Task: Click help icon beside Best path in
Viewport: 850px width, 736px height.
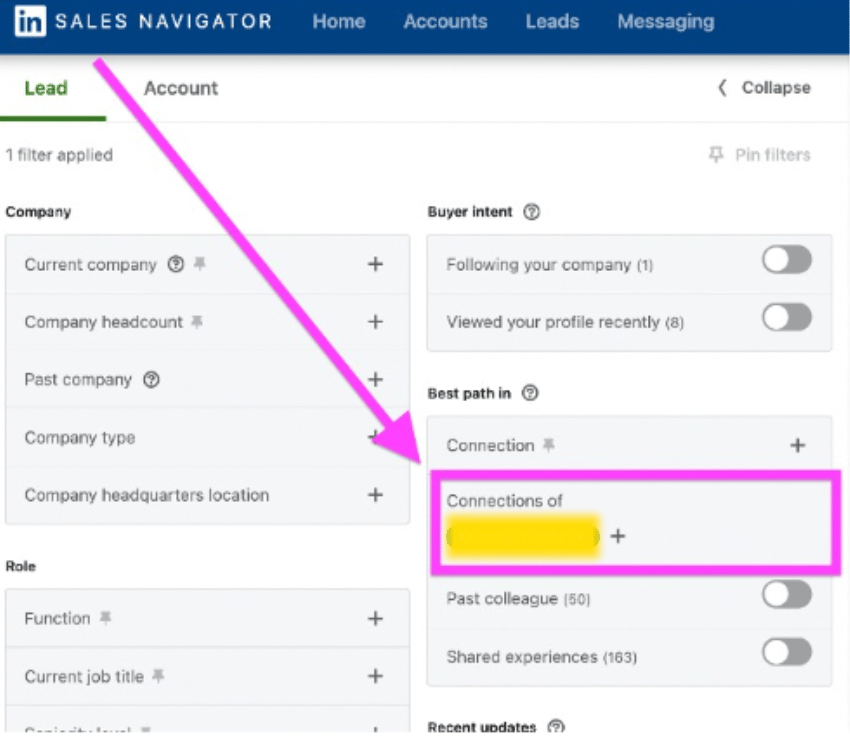Action: click(530, 394)
